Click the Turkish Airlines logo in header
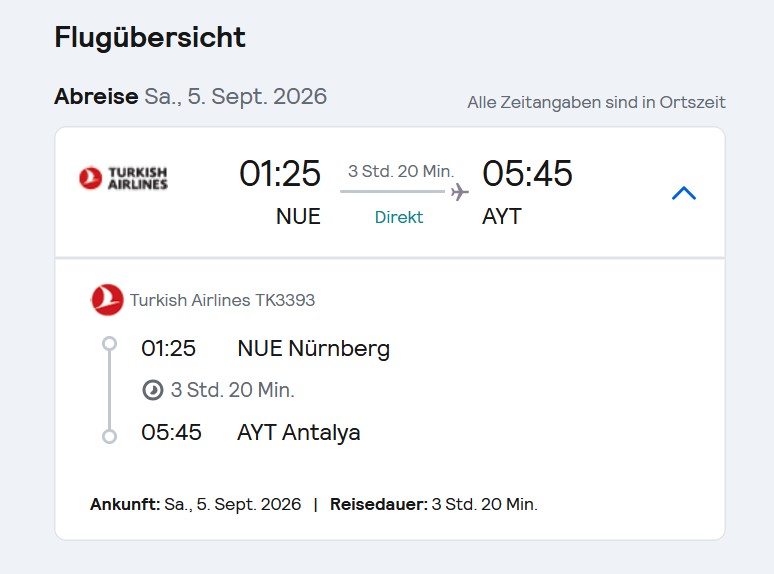Image resolution: width=774 pixels, height=574 pixels. point(124,178)
